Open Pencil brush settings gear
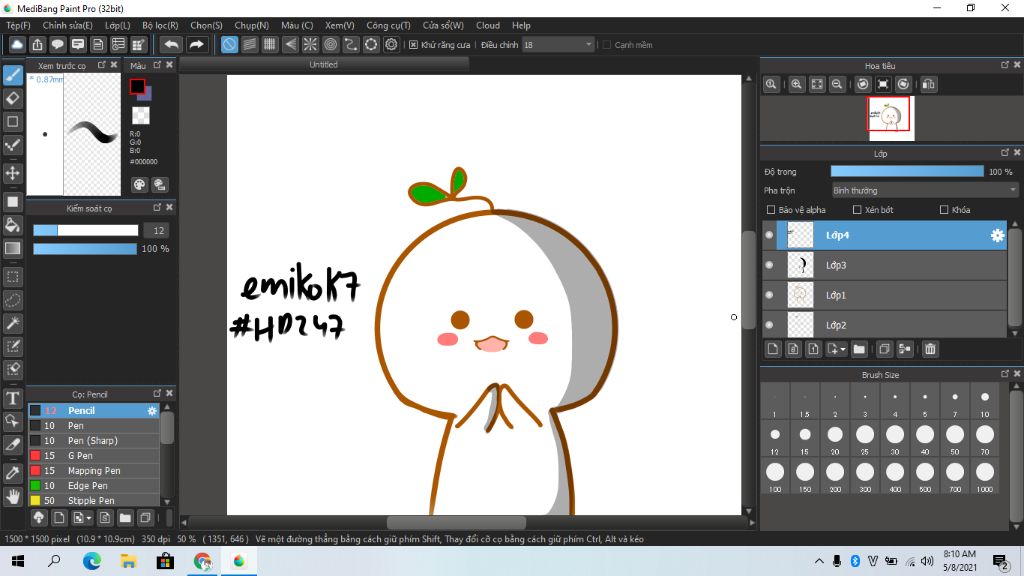This screenshot has height=576, width=1024. click(x=152, y=411)
